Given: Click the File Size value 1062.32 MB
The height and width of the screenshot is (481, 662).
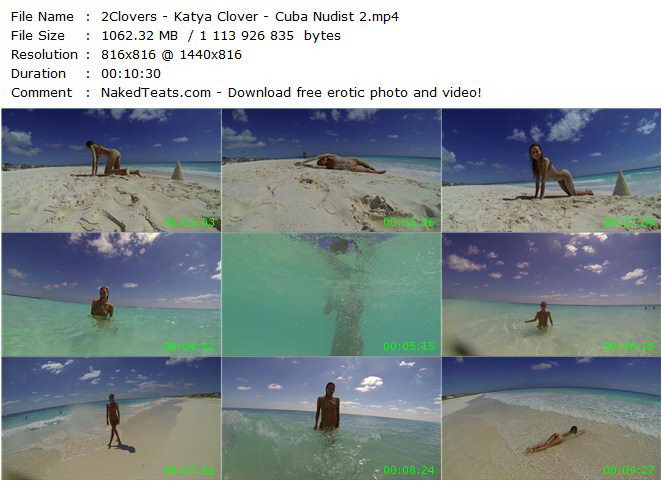Looking at the screenshot, I should coord(140,35).
